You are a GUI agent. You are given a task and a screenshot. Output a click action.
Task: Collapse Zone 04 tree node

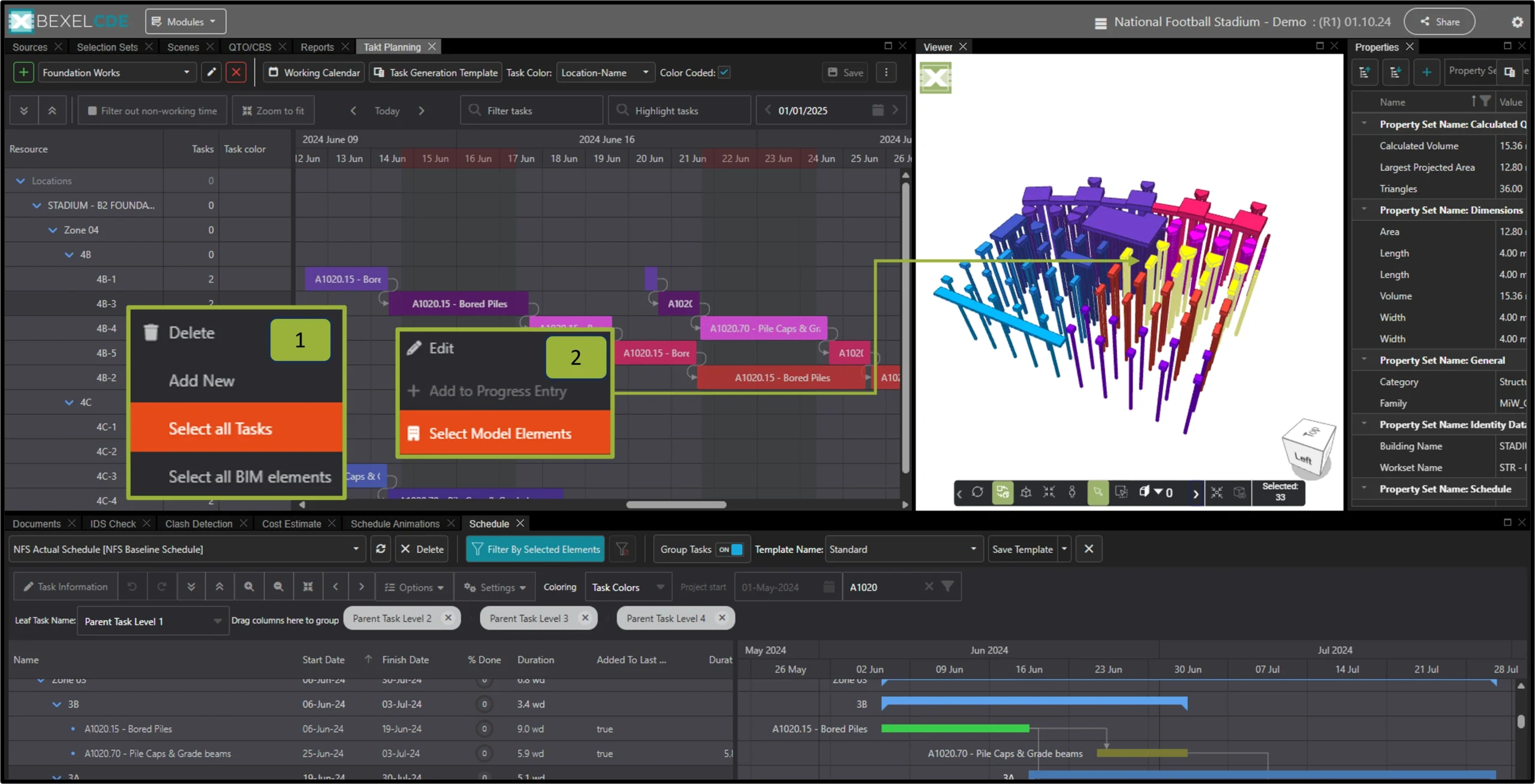tap(53, 230)
